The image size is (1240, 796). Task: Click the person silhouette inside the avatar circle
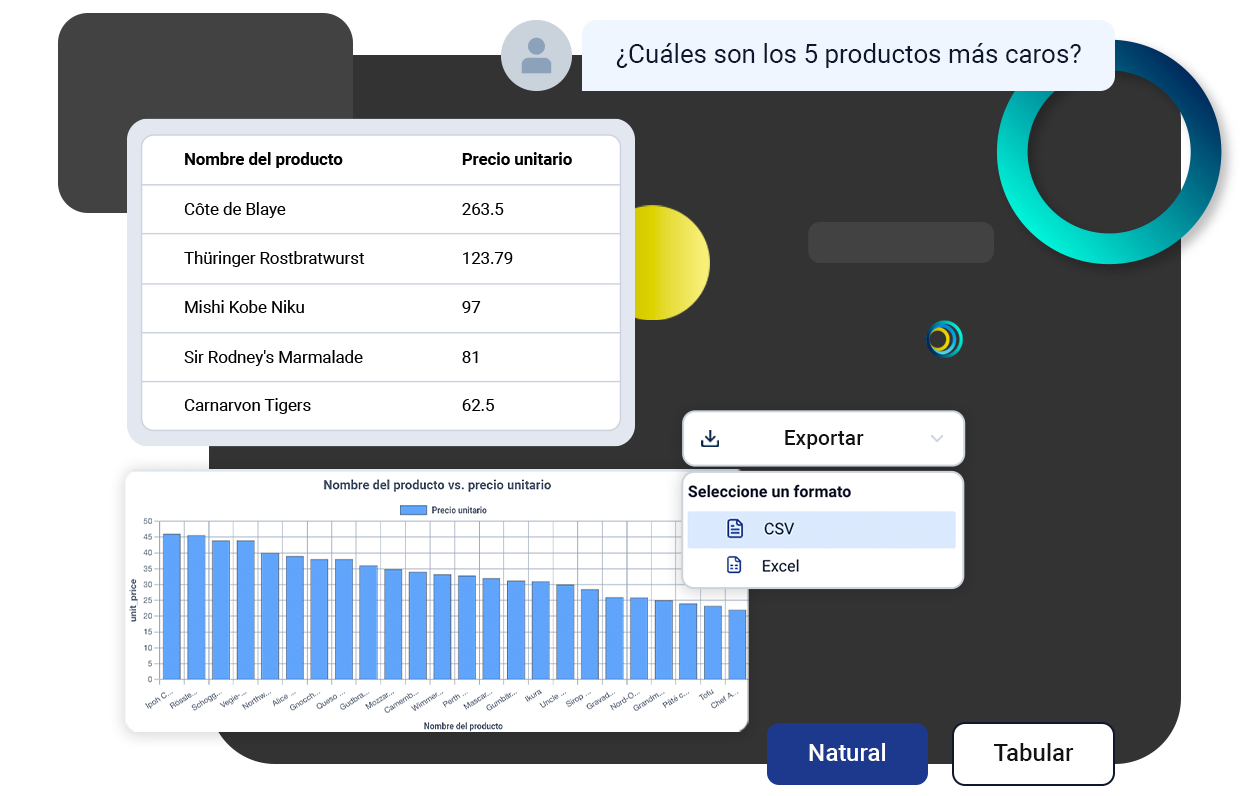coord(536,55)
